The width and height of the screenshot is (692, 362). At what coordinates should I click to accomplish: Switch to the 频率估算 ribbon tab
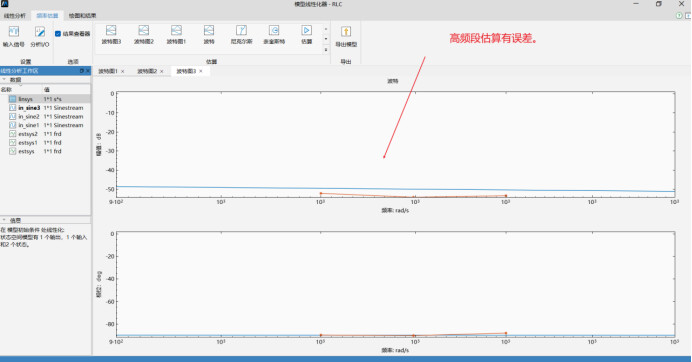[x=47, y=15]
